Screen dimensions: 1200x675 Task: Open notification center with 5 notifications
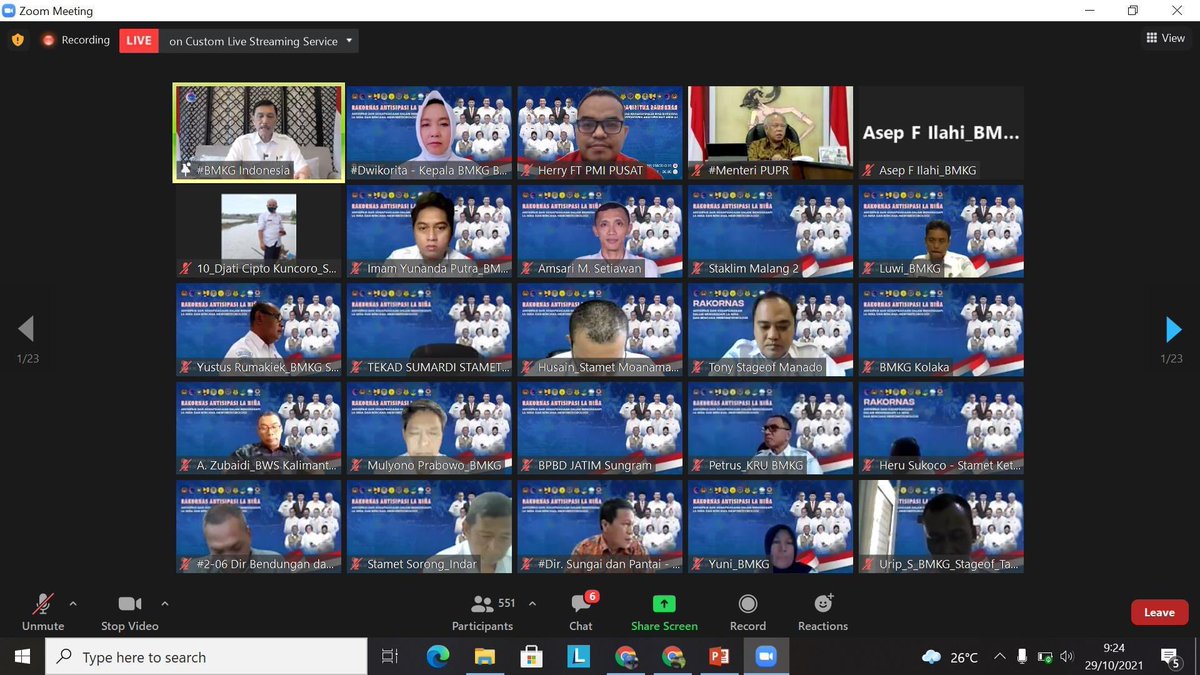(1171, 657)
